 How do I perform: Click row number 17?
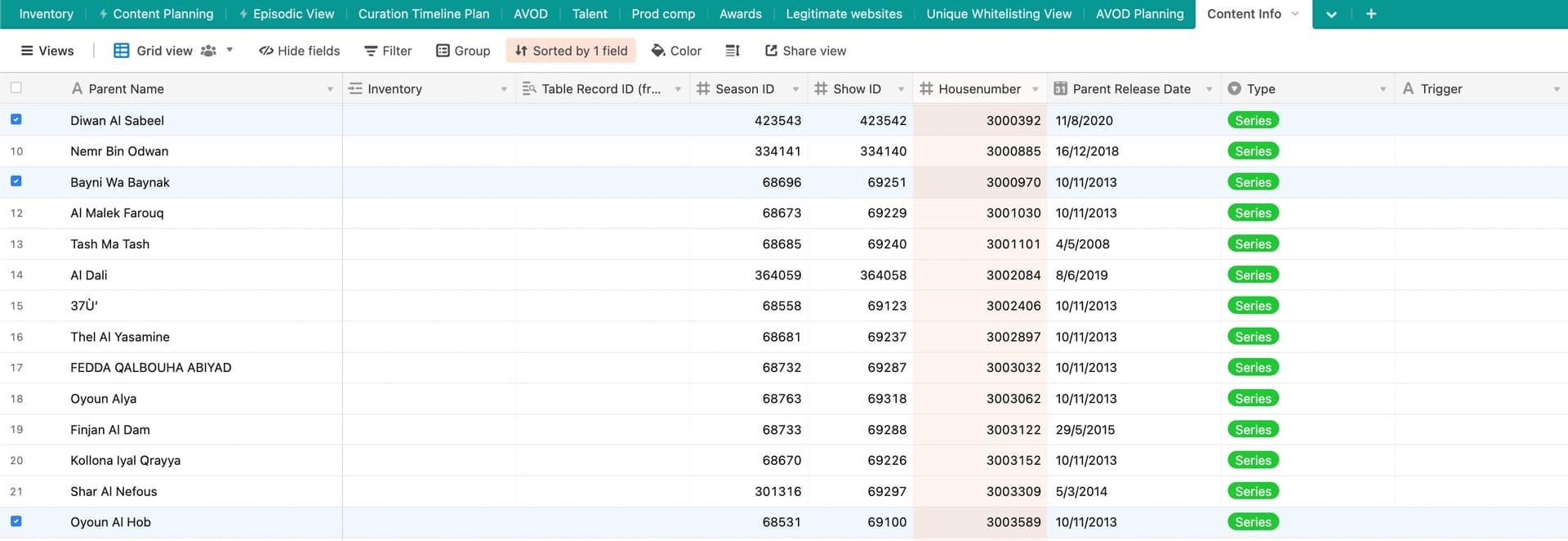pos(16,368)
